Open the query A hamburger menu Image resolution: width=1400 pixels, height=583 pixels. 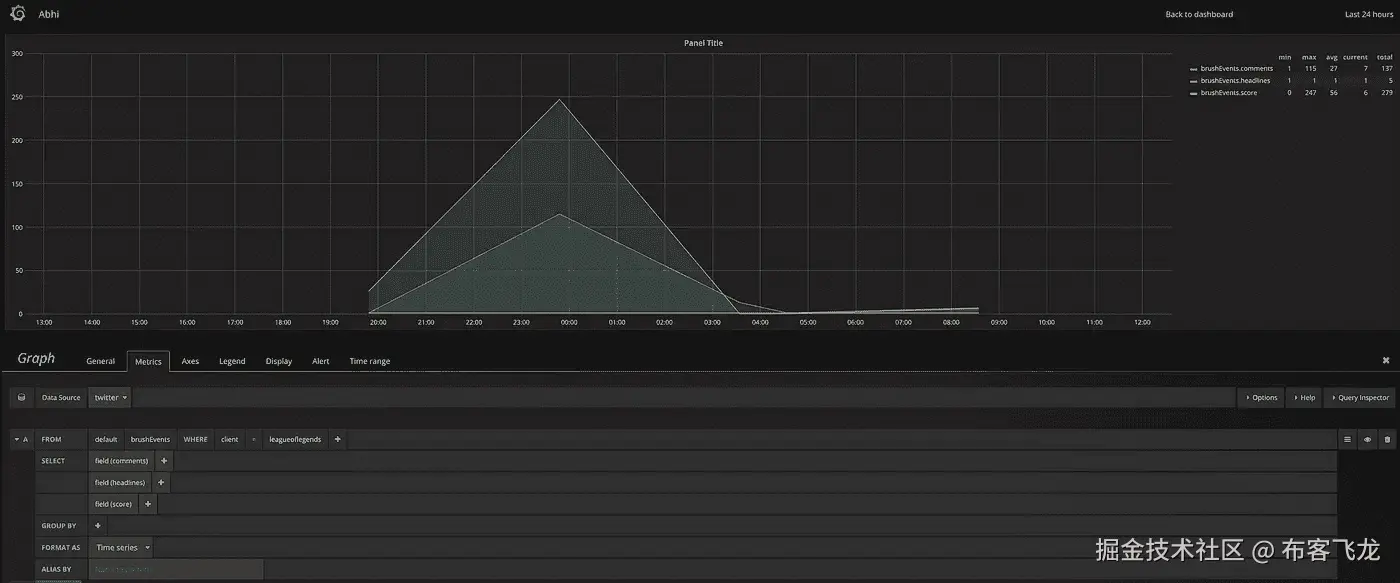pyautogui.click(x=1347, y=439)
